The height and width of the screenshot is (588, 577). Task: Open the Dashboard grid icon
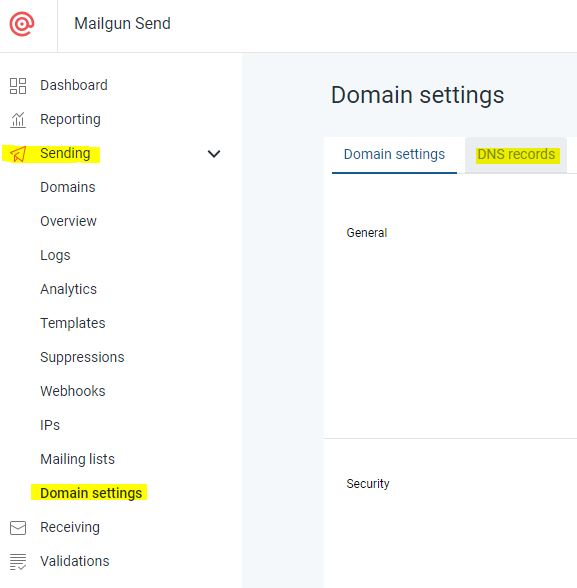[x=18, y=86]
